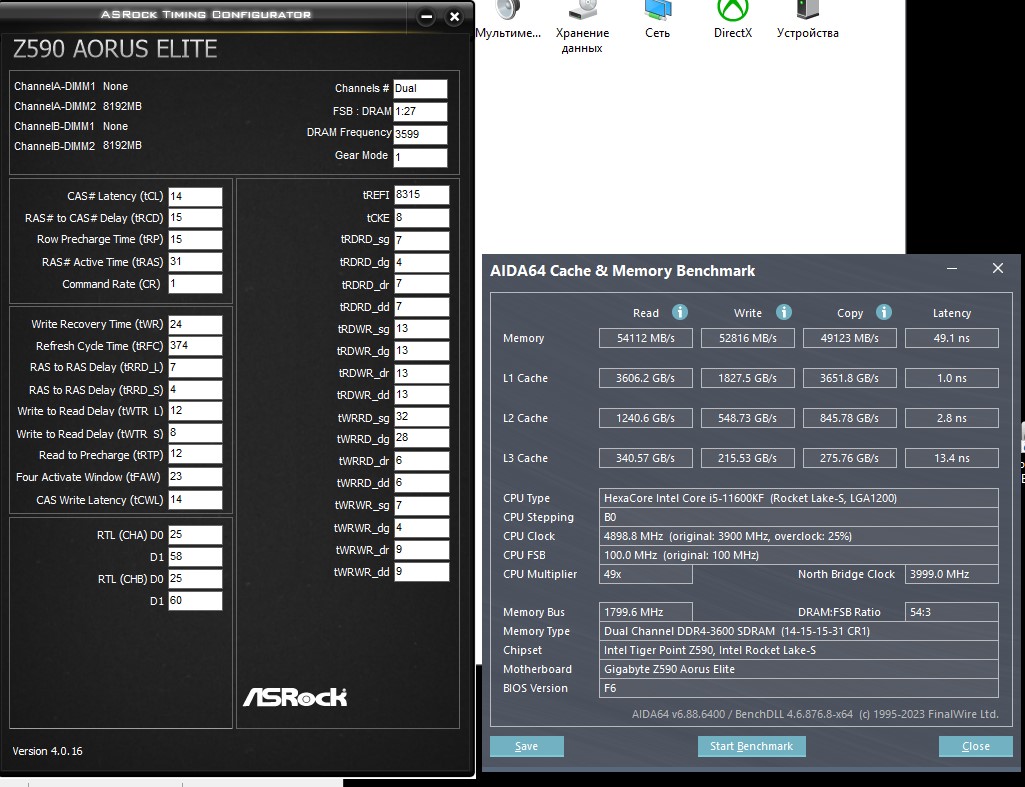Click the Write info icon in AIDA64
The width and height of the screenshot is (1025, 787).
coord(784,312)
